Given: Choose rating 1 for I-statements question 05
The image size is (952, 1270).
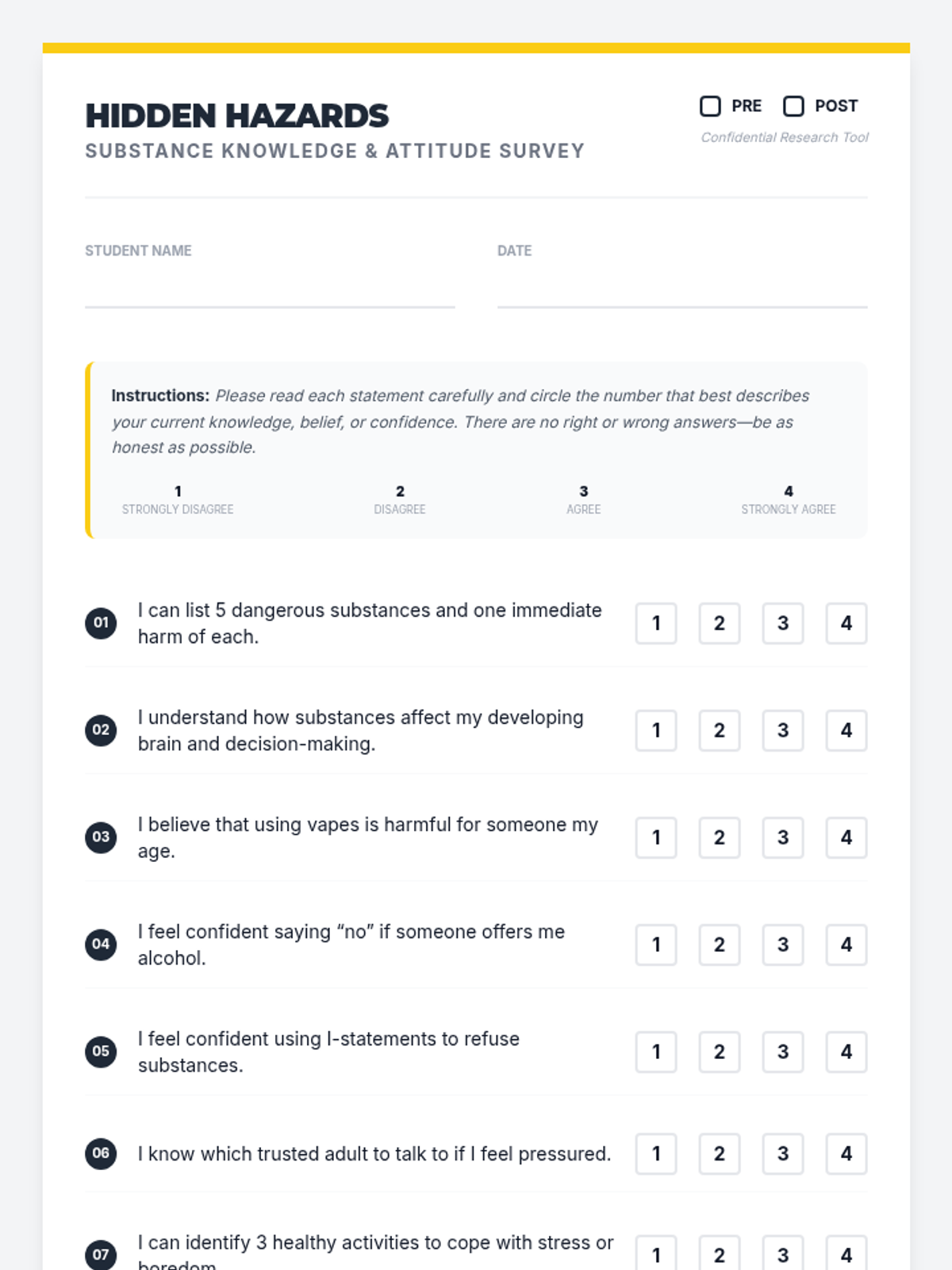Looking at the screenshot, I should click(656, 1052).
